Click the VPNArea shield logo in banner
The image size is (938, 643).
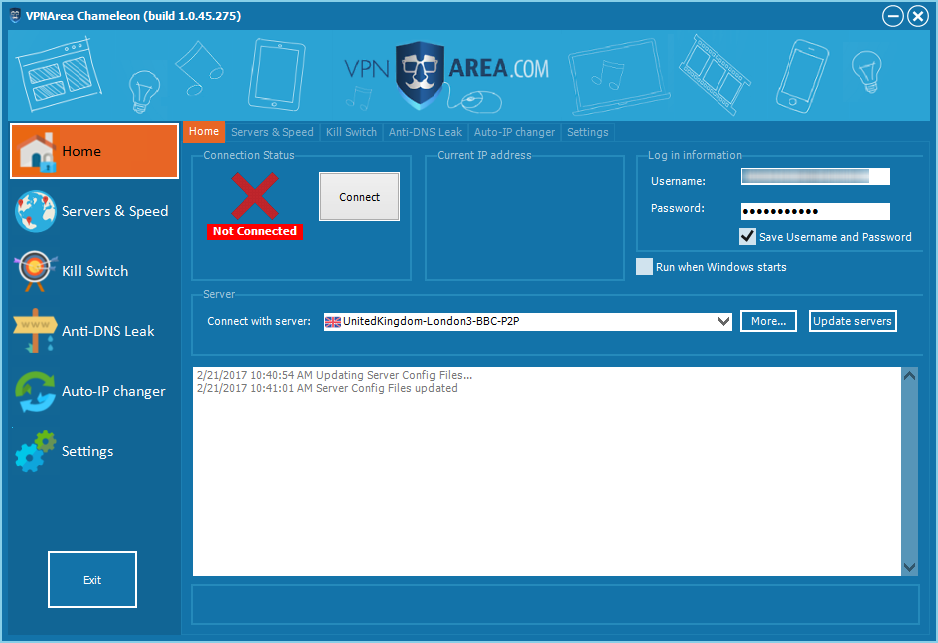point(420,74)
